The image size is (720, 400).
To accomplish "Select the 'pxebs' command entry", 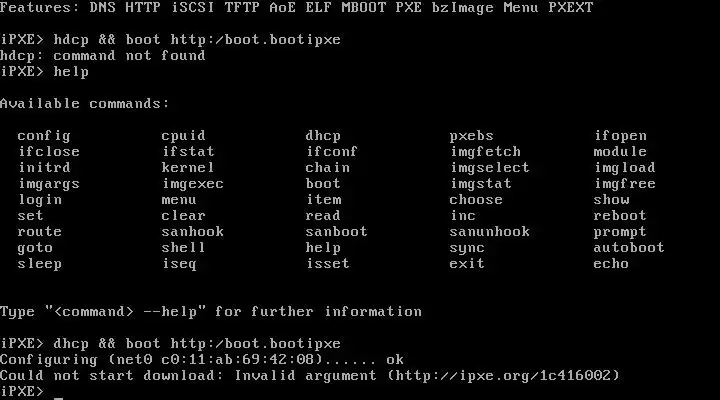I will coord(472,136).
